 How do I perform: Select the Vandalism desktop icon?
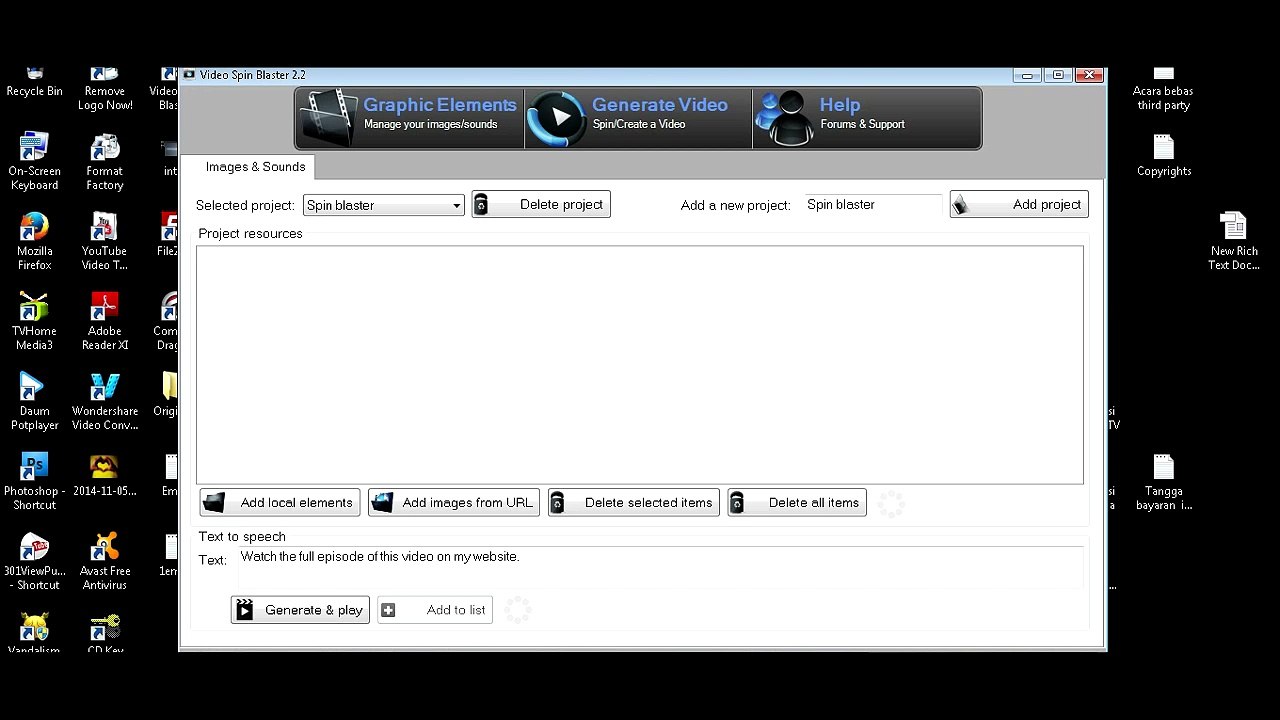point(34,634)
